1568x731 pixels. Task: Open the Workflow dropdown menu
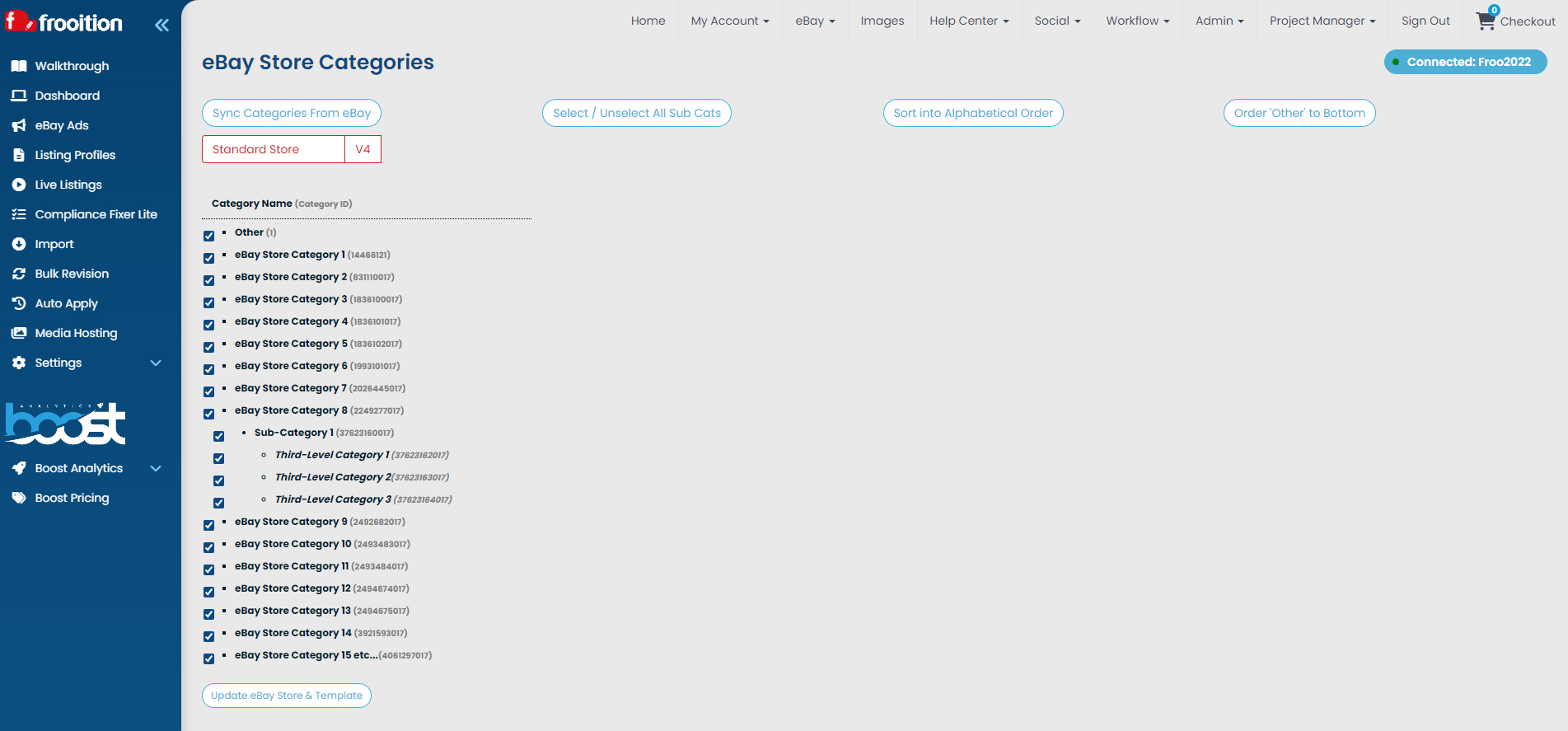(x=1138, y=21)
